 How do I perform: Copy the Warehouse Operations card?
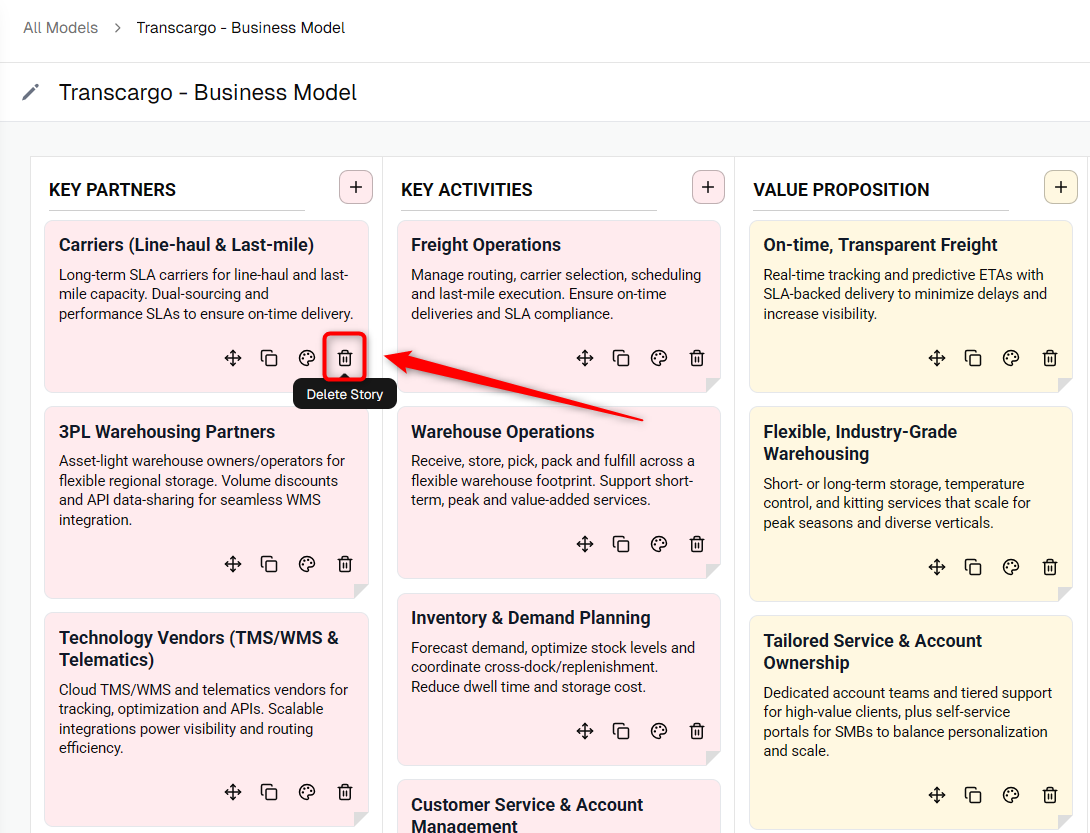pyautogui.click(x=621, y=544)
